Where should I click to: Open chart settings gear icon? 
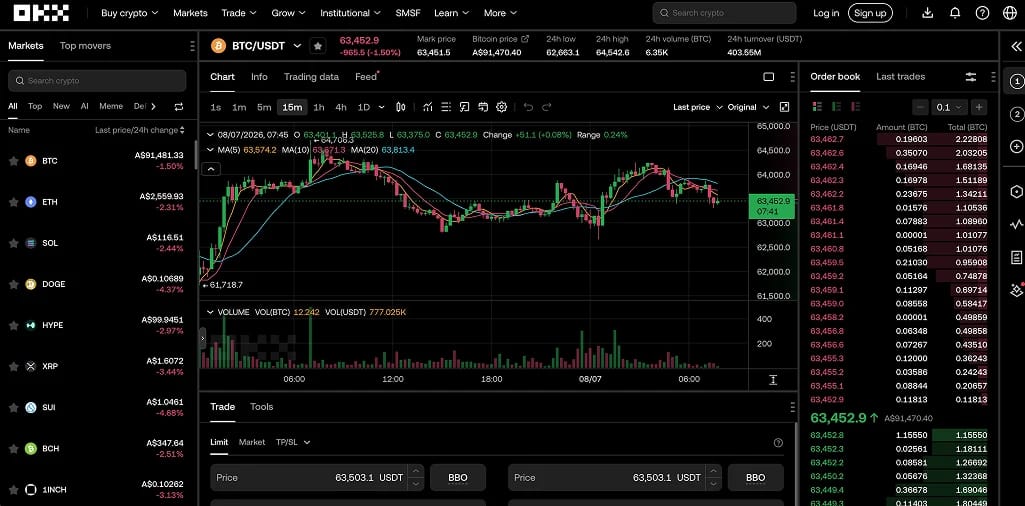[501, 107]
